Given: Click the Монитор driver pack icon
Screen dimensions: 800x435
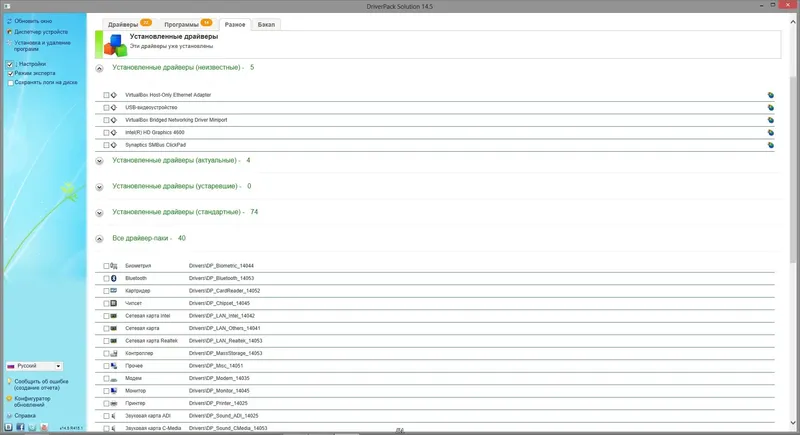Looking at the screenshot, I should [114, 391].
